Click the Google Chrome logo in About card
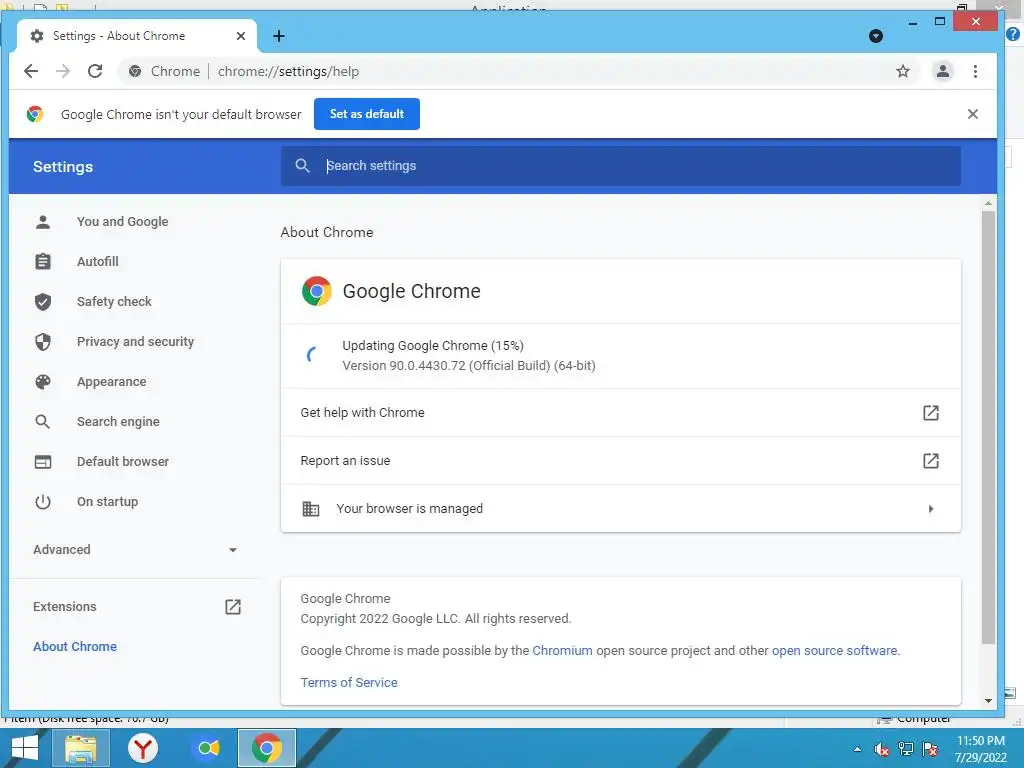The height and width of the screenshot is (768, 1024). pos(317,291)
